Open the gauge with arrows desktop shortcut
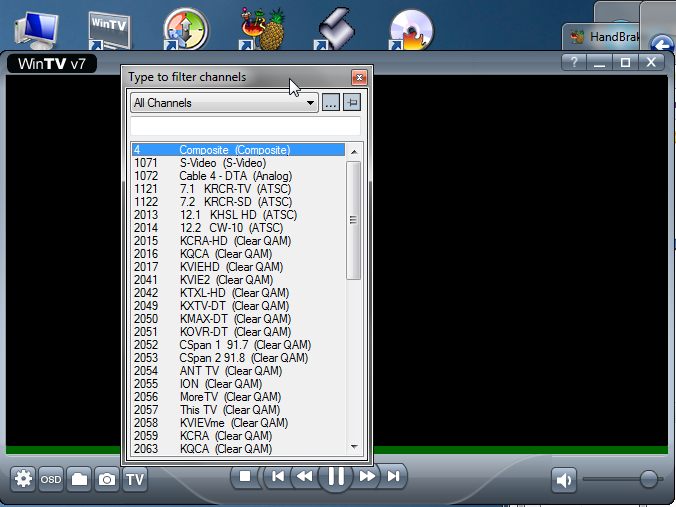The width and height of the screenshot is (676, 507). pyautogui.click(x=186, y=29)
